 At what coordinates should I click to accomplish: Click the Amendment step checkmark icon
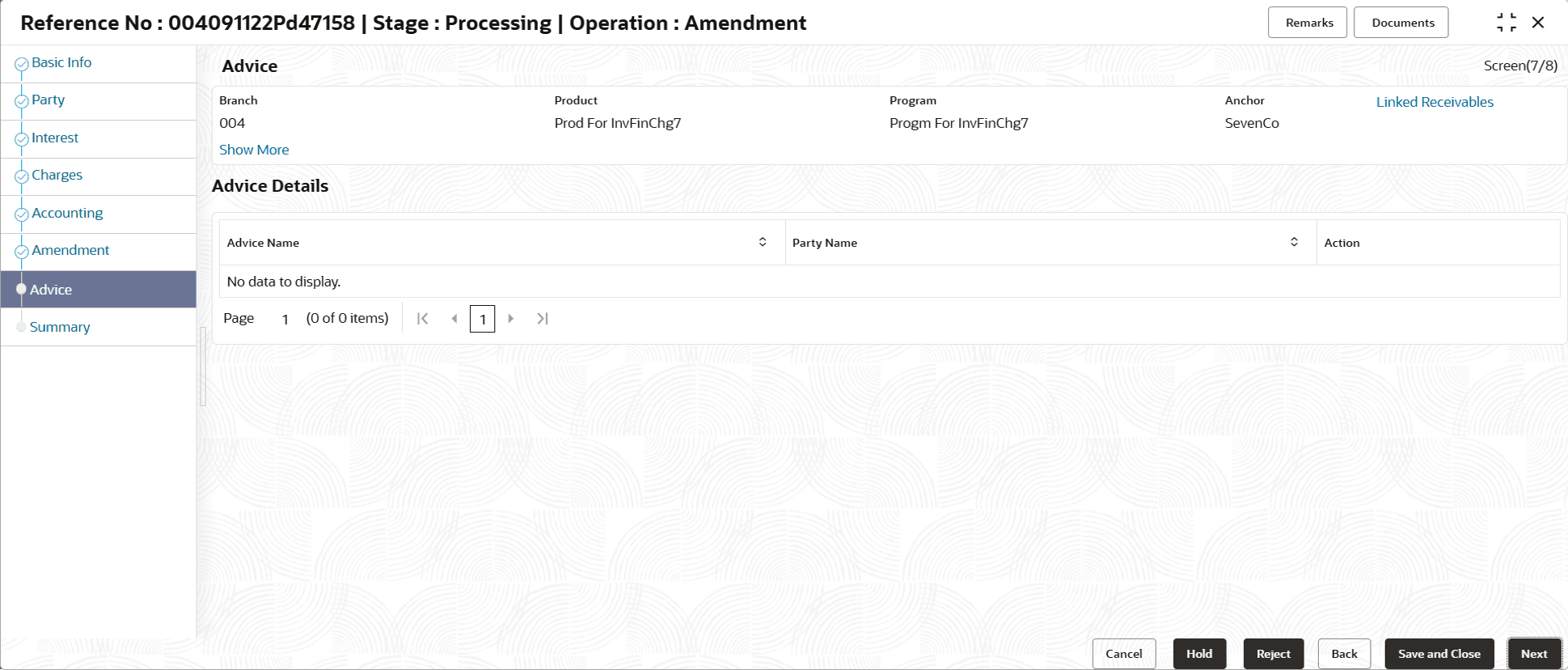[22, 252]
